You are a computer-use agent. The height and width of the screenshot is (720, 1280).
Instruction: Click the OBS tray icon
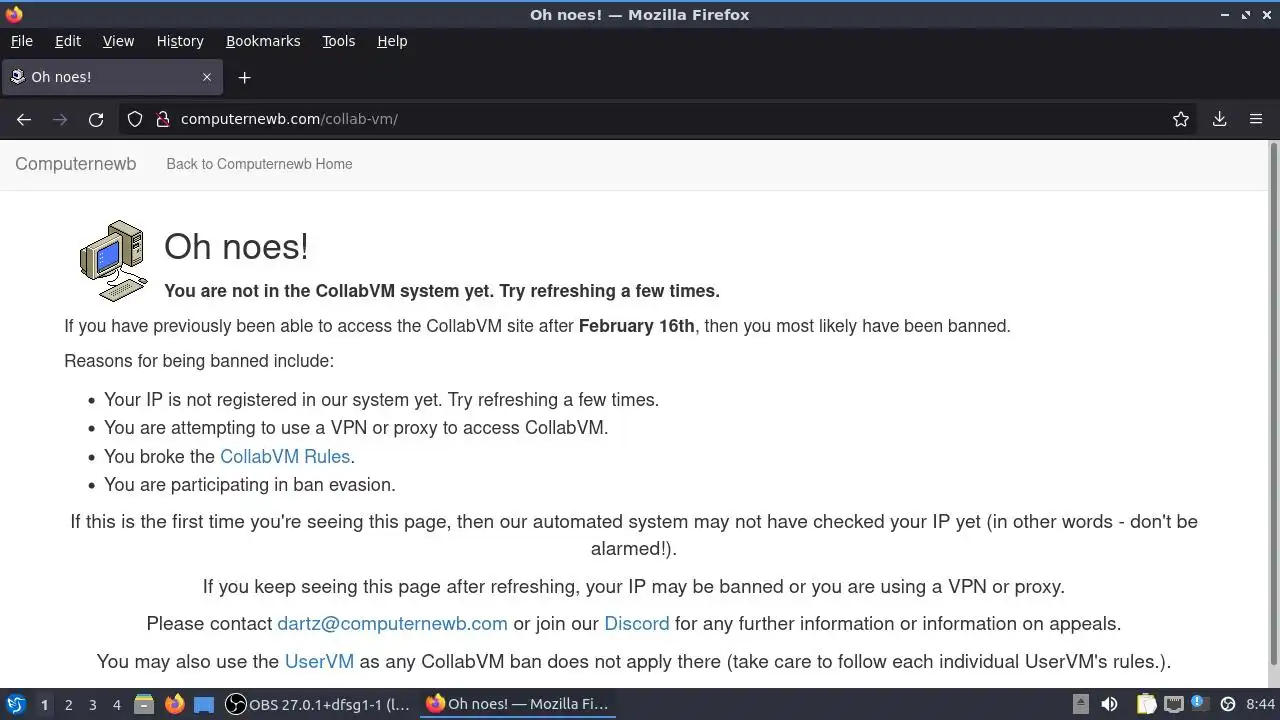[1228, 704]
